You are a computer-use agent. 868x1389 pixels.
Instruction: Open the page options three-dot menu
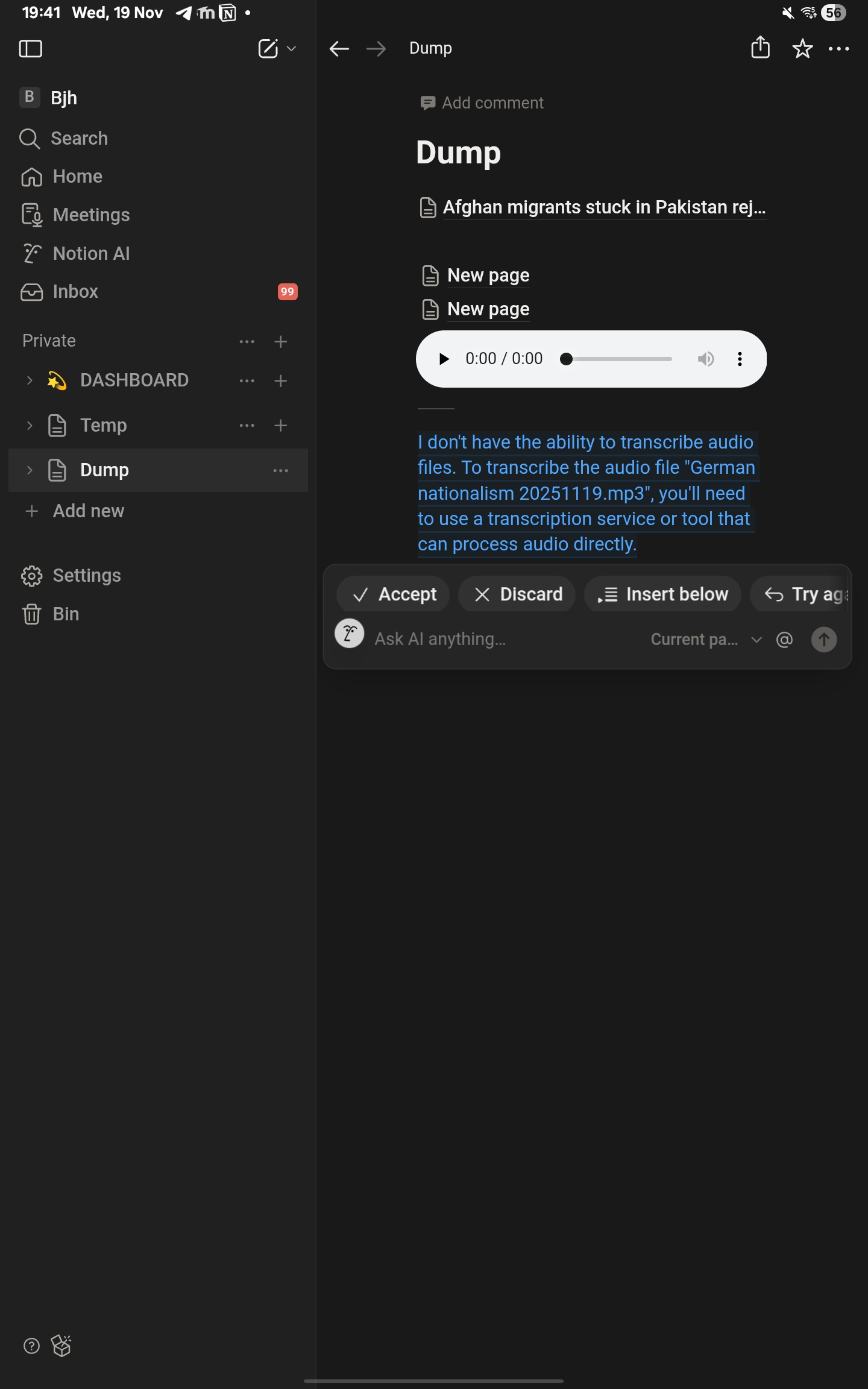click(838, 49)
